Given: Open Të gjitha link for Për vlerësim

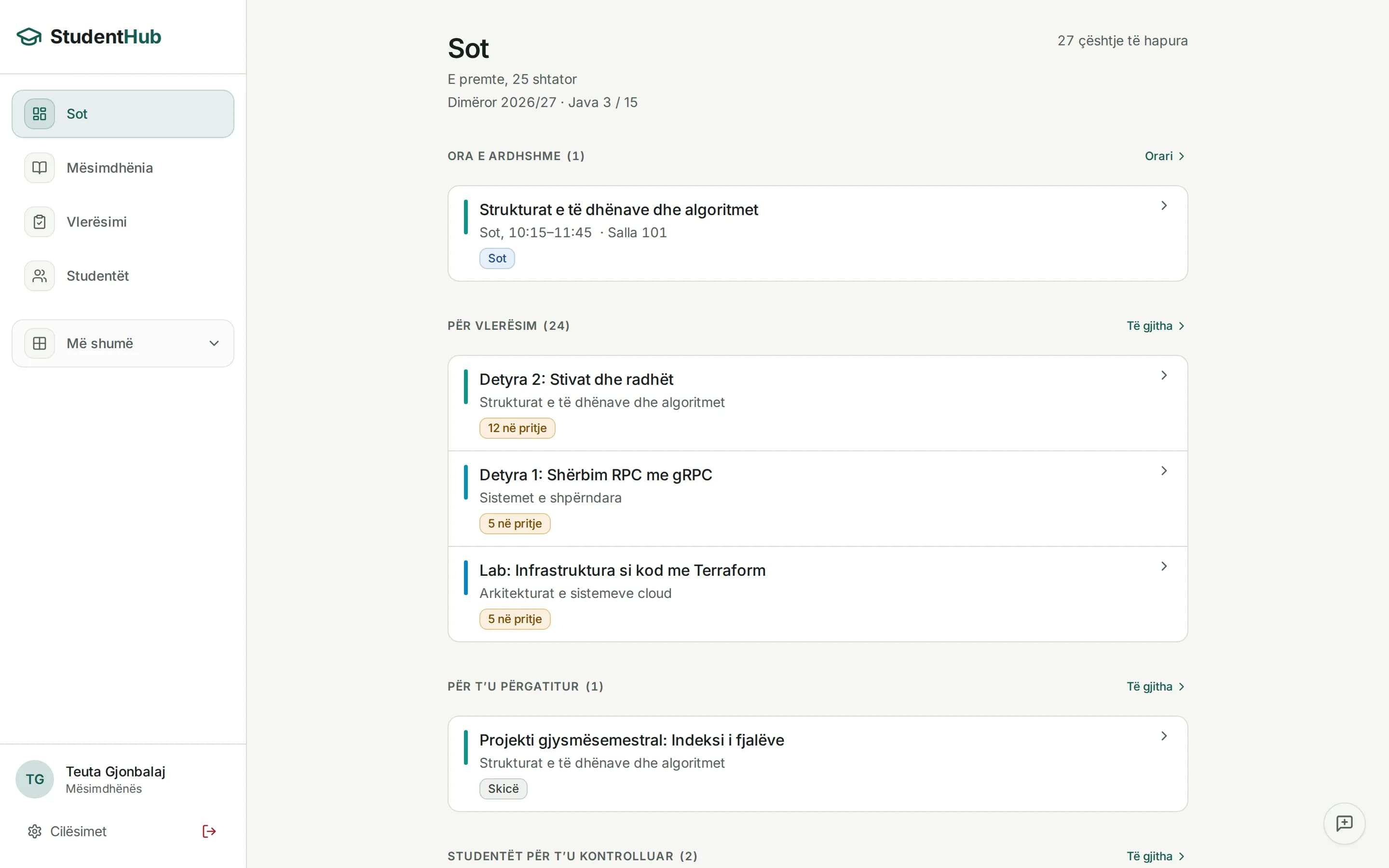Looking at the screenshot, I should coord(1156,326).
